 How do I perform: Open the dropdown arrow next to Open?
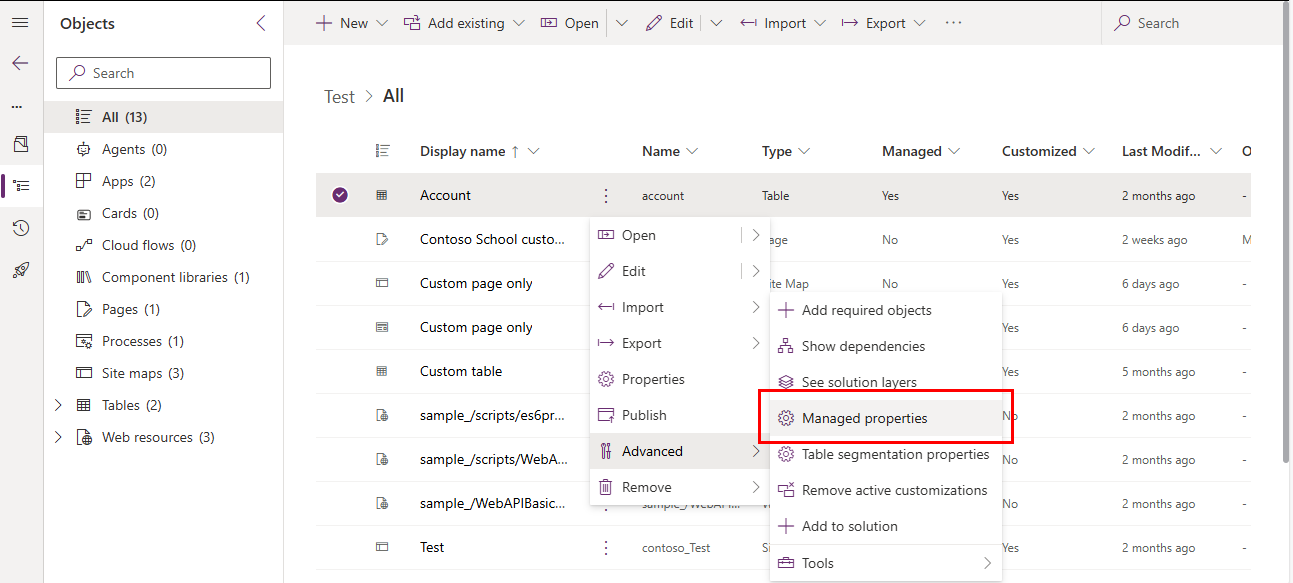click(x=622, y=22)
